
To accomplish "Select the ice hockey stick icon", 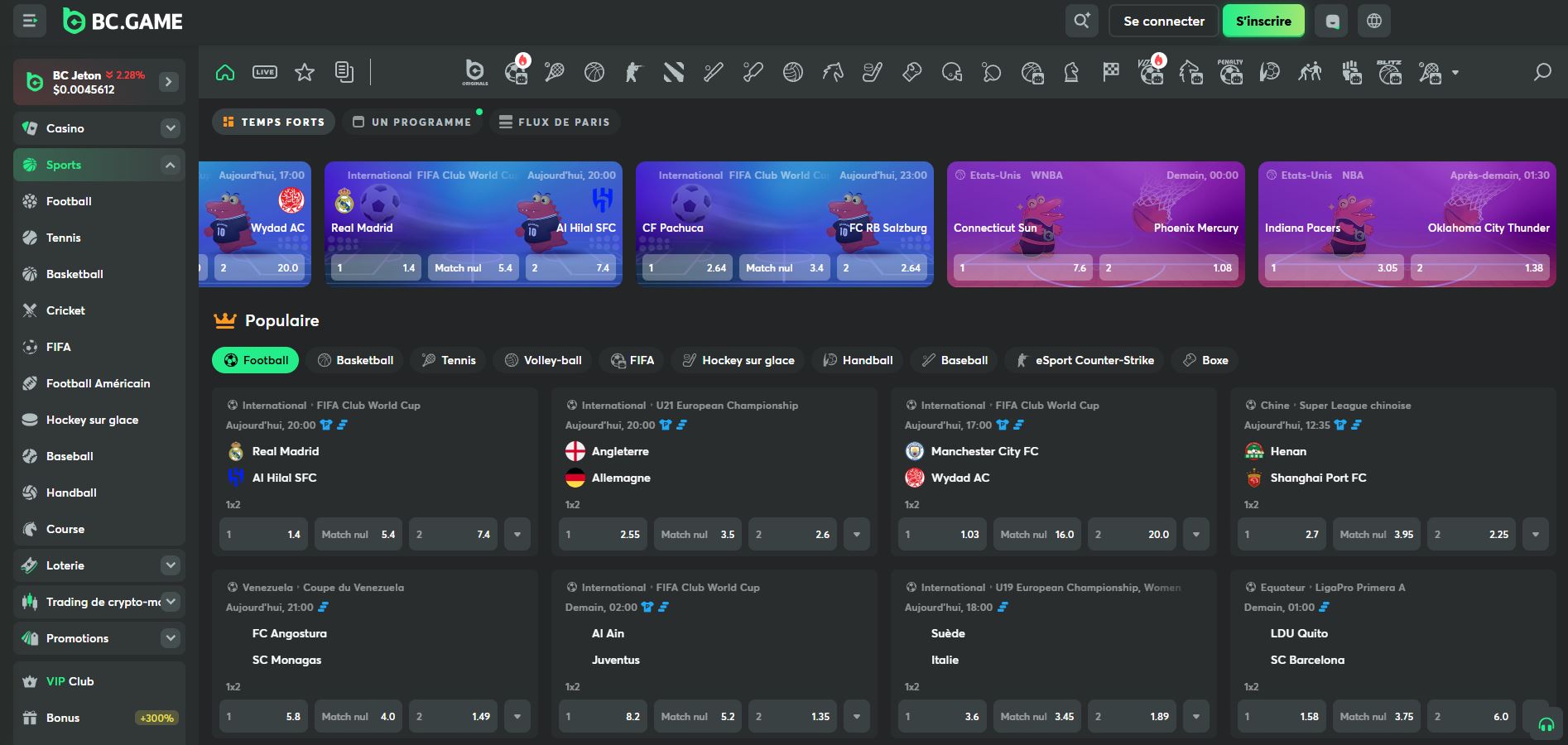I will pyautogui.click(x=873, y=72).
